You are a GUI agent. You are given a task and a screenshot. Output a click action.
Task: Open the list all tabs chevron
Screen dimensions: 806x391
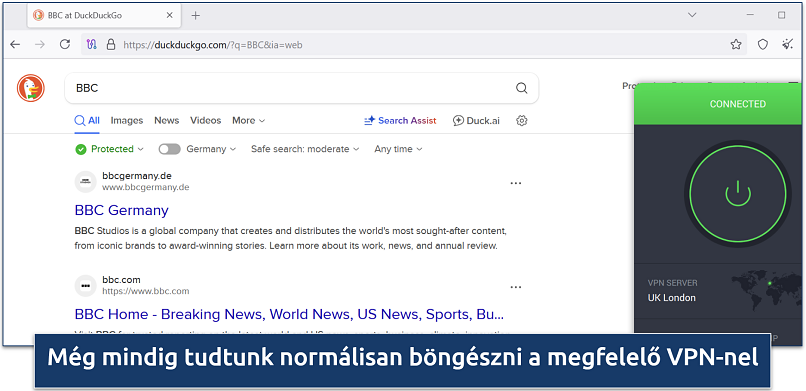pos(692,15)
